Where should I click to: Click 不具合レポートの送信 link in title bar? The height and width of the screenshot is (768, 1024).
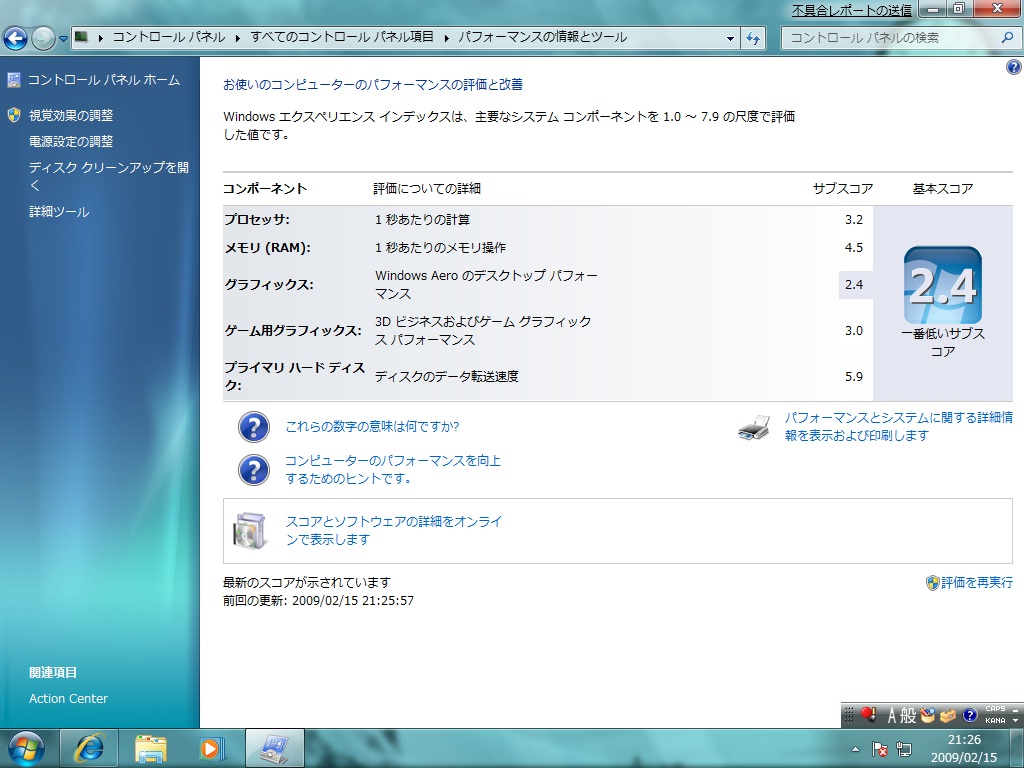(x=852, y=10)
